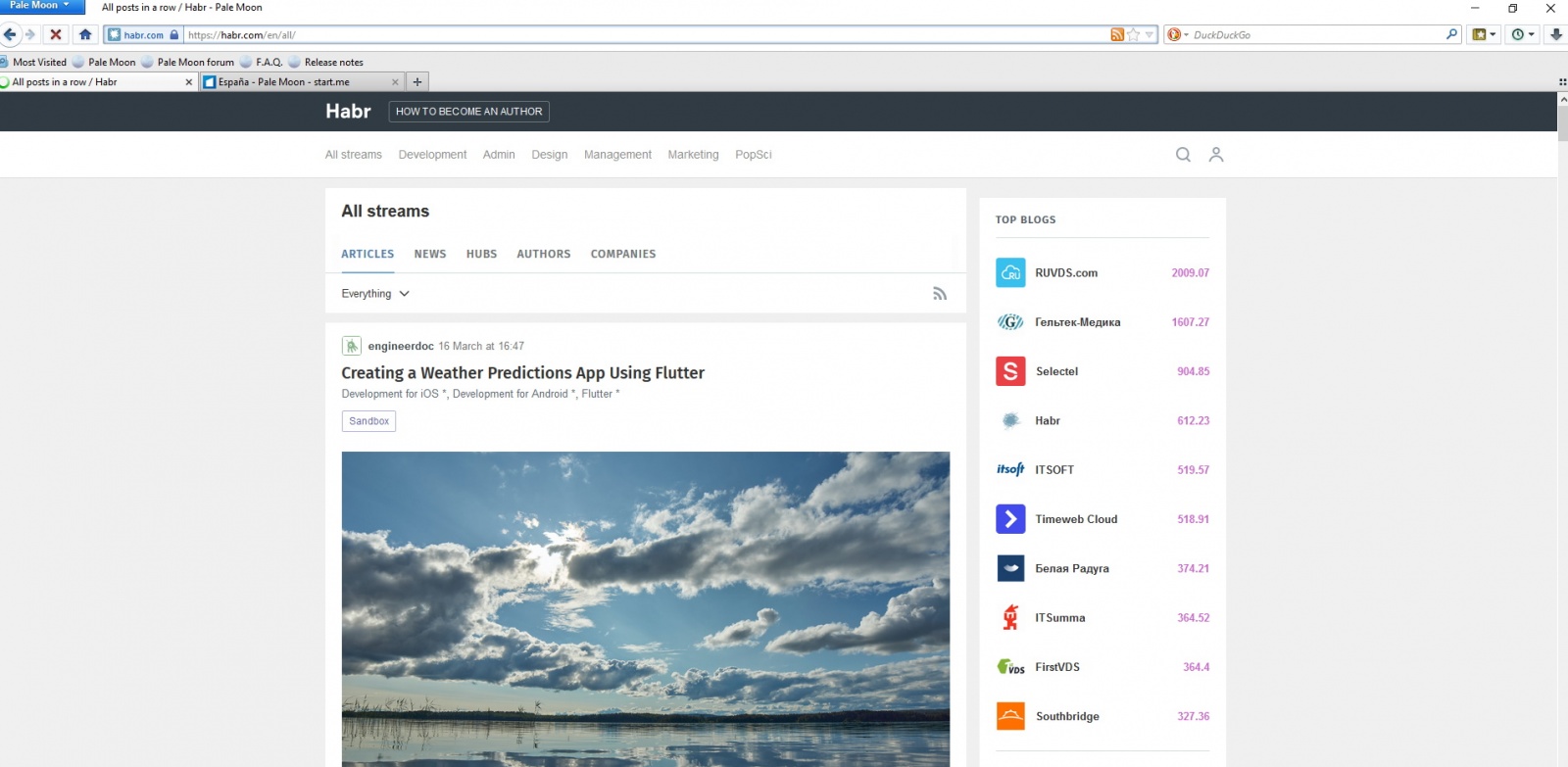Viewport: 1568px width, 767px height.
Task: Open the browser home page
Action: click(85, 34)
